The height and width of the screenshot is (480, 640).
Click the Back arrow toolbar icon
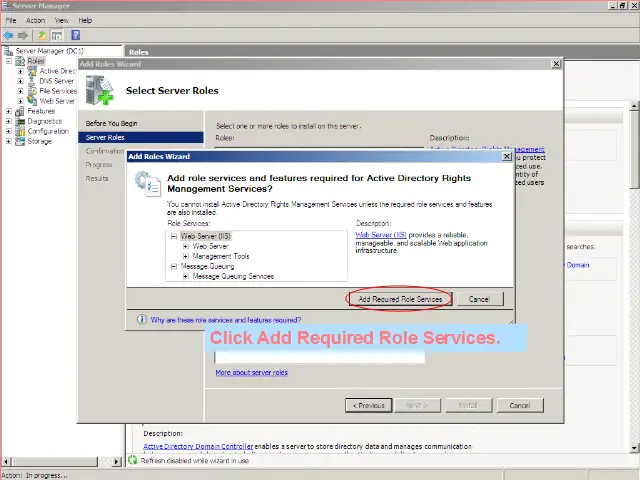pos(9,35)
